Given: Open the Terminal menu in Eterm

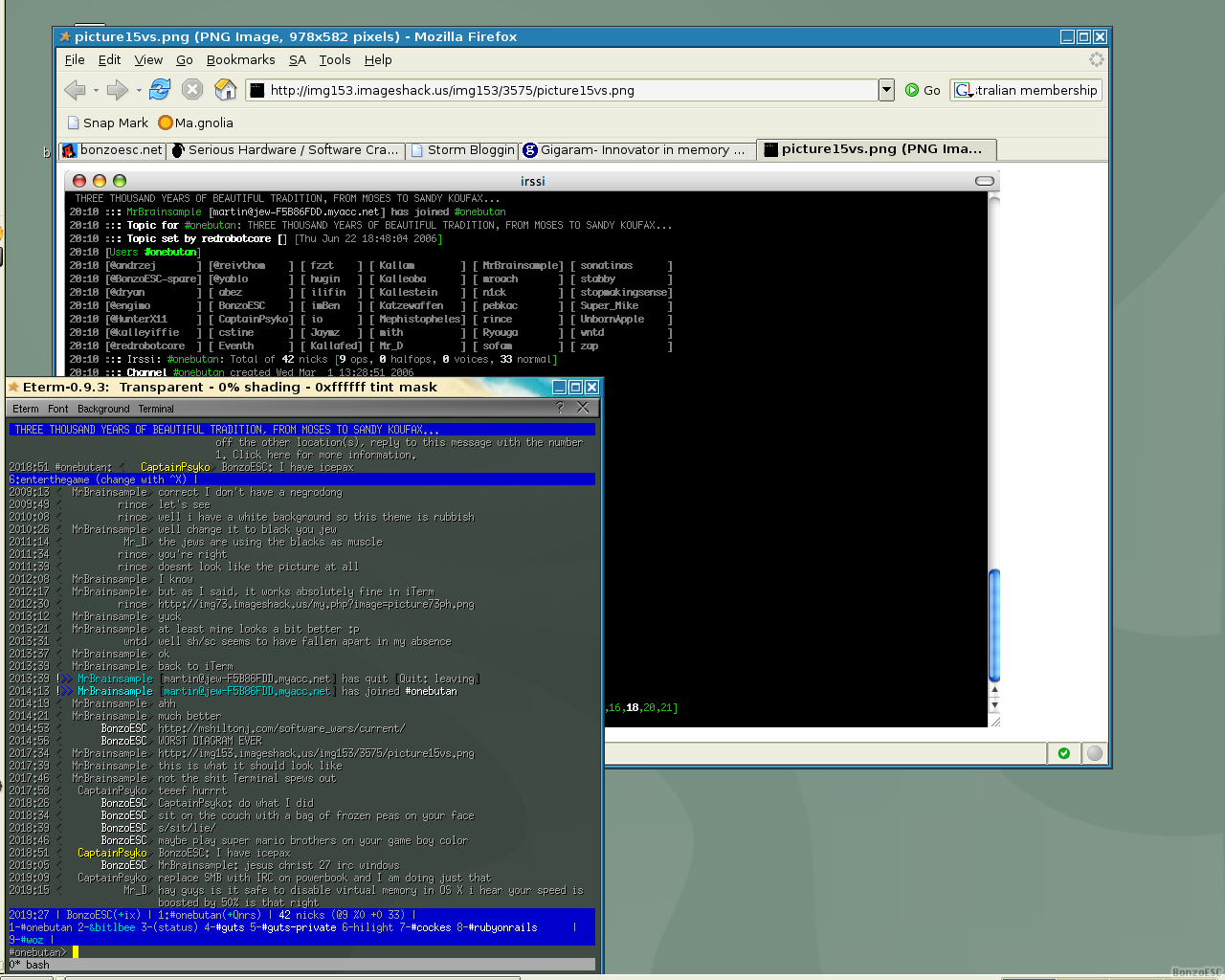Looking at the screenshot, I should click(x=156, y=409).
